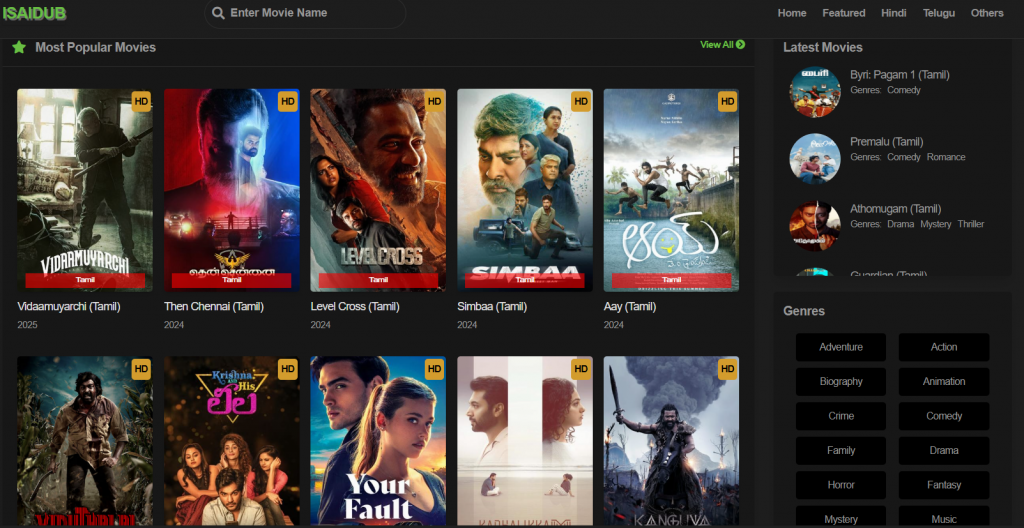Click the Tamil label on Aay poster
The height and width of the screenshot is (528, 1024).
click(x=671, y=280)
